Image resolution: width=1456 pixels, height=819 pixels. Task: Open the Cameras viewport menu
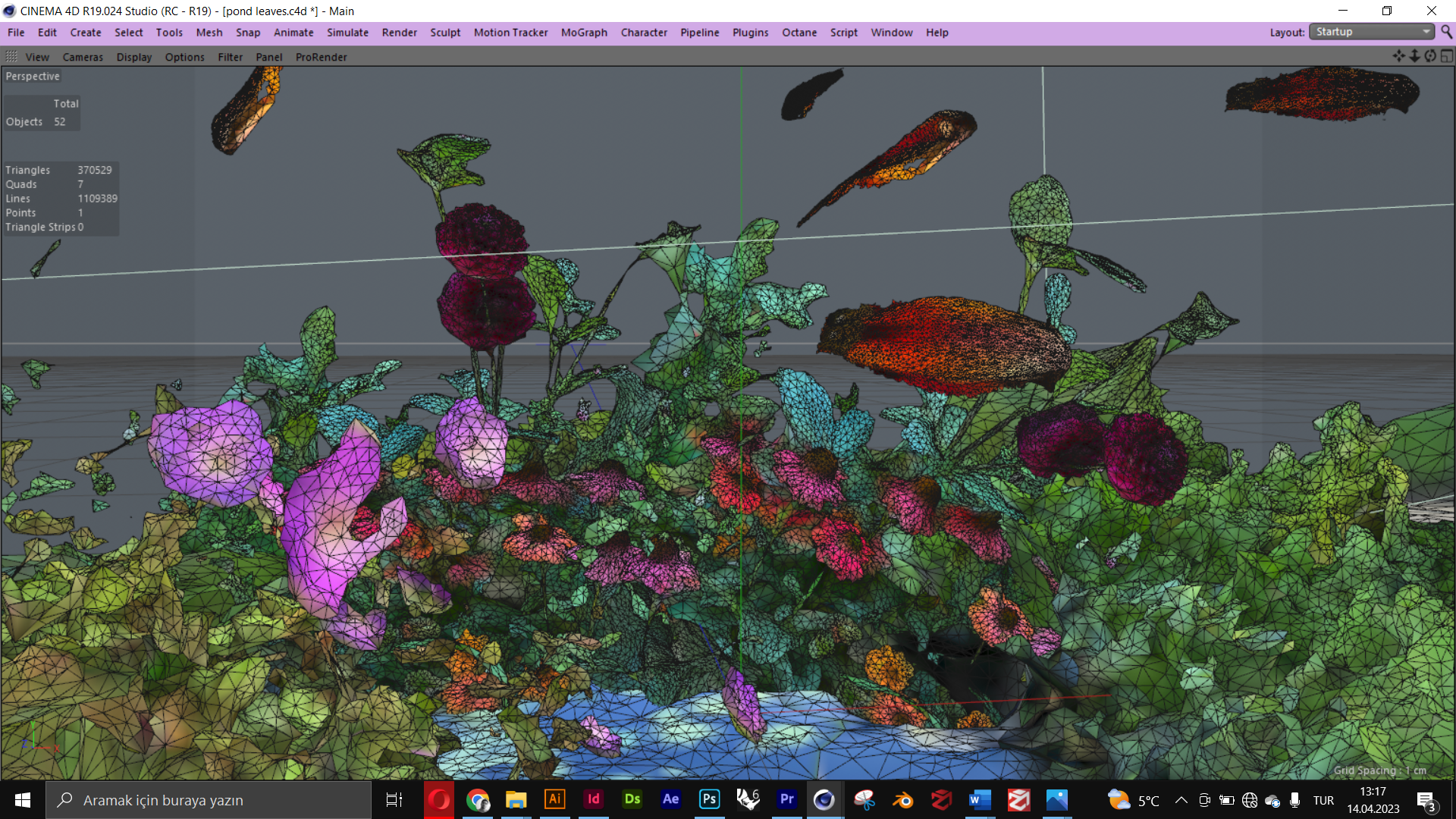[83, 57]
